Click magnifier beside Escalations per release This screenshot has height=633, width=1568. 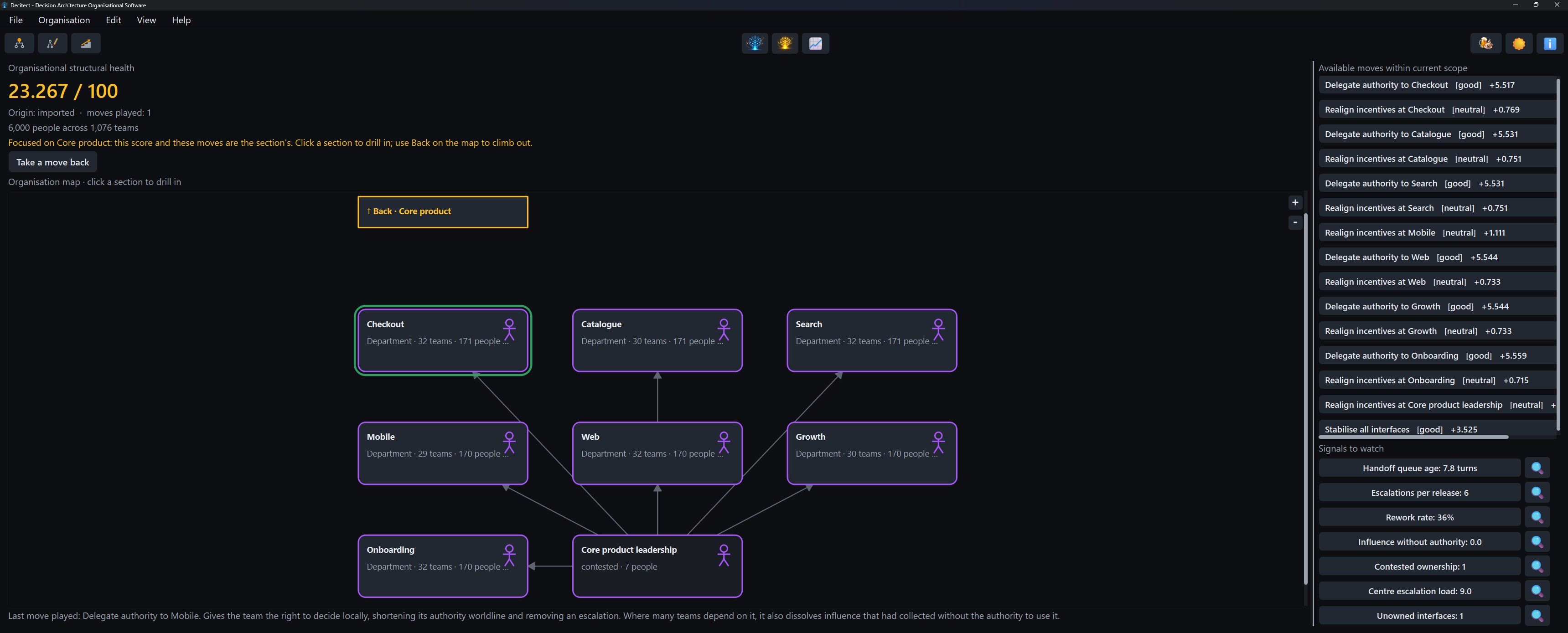[1537, 492]
